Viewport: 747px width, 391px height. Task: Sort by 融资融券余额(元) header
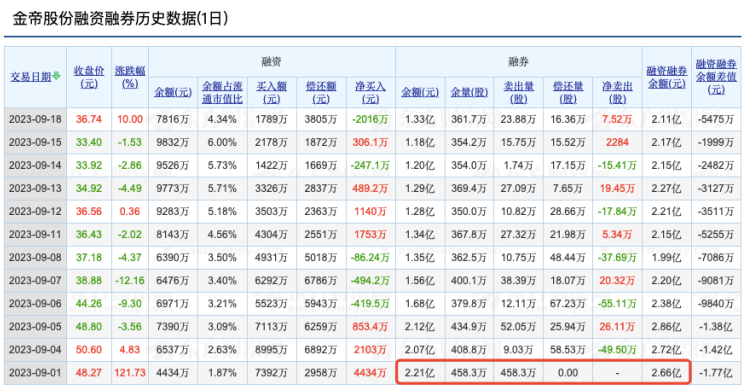point(666,77)
